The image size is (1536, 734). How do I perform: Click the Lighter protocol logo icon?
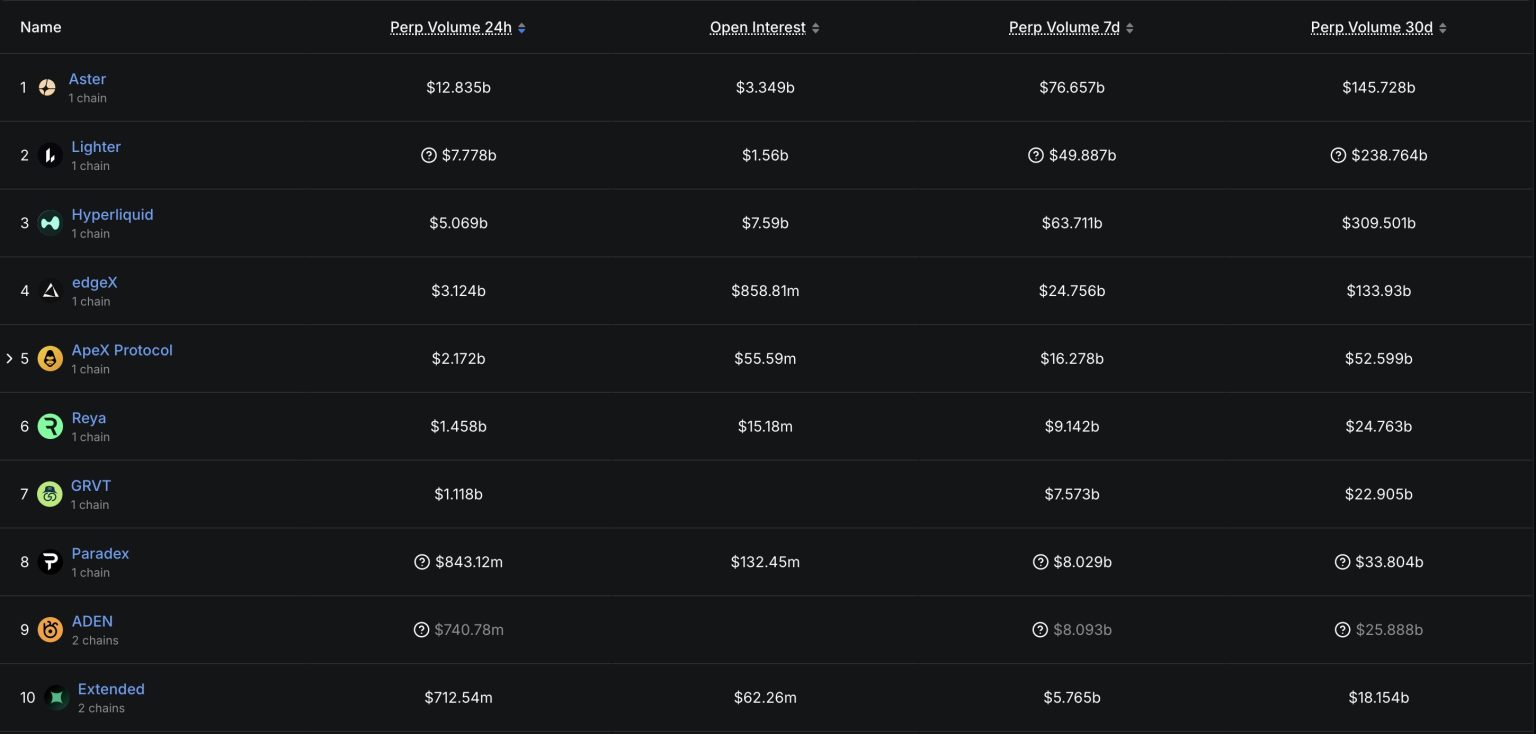pyautogui.click(x=50, y=155)
